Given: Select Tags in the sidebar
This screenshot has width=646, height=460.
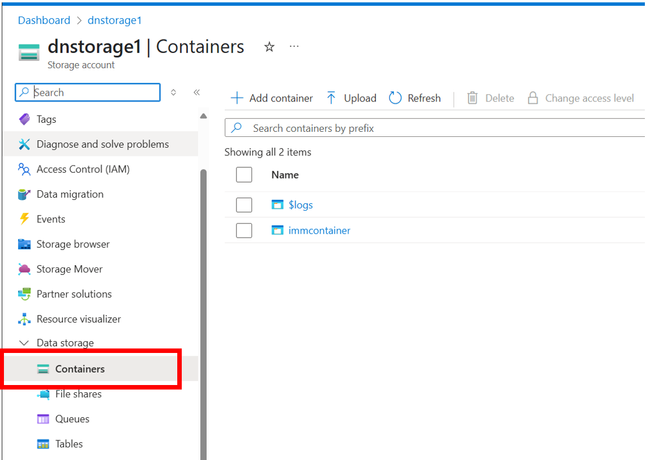Looking at the screenshot, I should tap(101, 119).
